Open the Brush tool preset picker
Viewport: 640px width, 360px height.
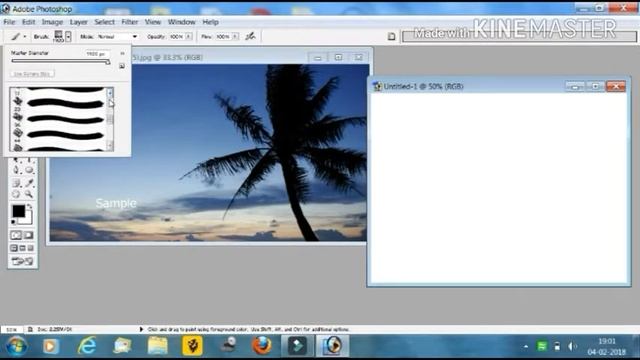coord(16,37)
